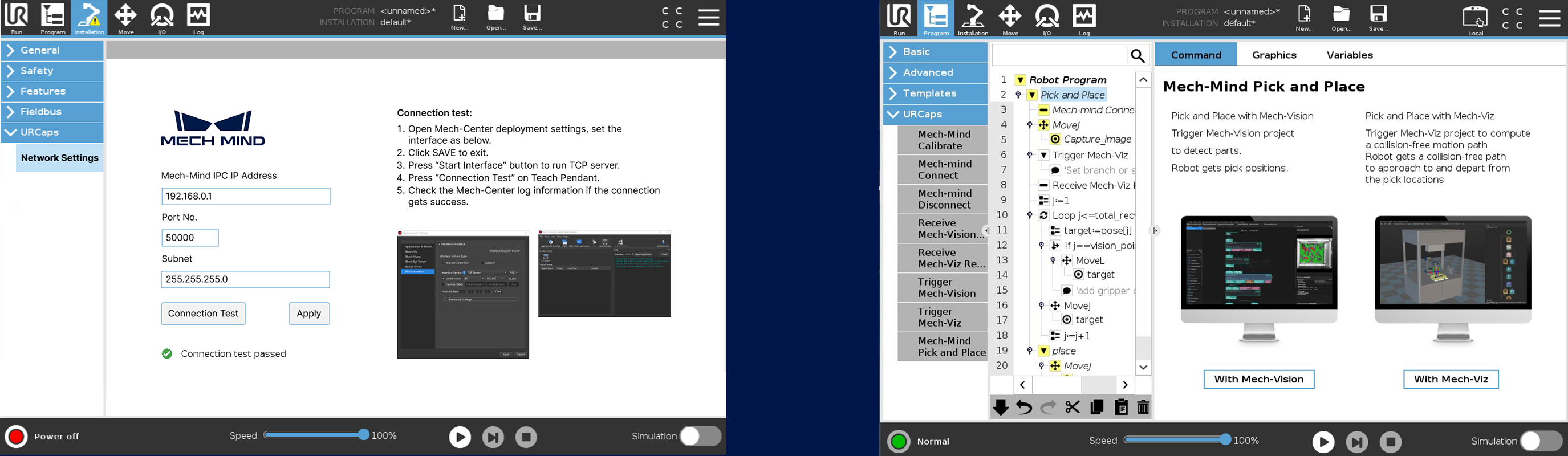Screen dimensions: 1568x456
Task: Click the Local mode icon in the right window
Action: click(x=1476, y=21)
